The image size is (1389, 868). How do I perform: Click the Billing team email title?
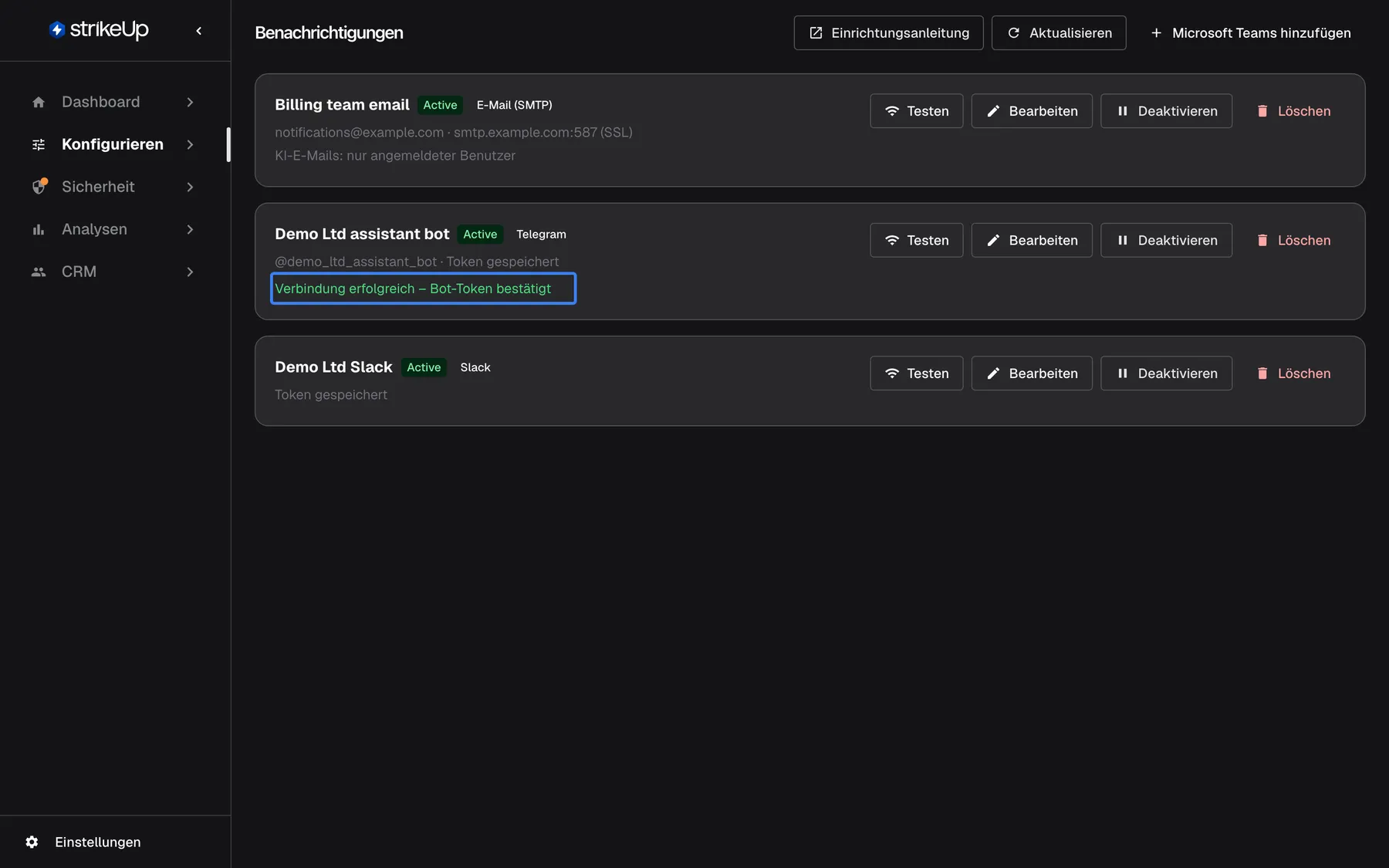point(342,105)
